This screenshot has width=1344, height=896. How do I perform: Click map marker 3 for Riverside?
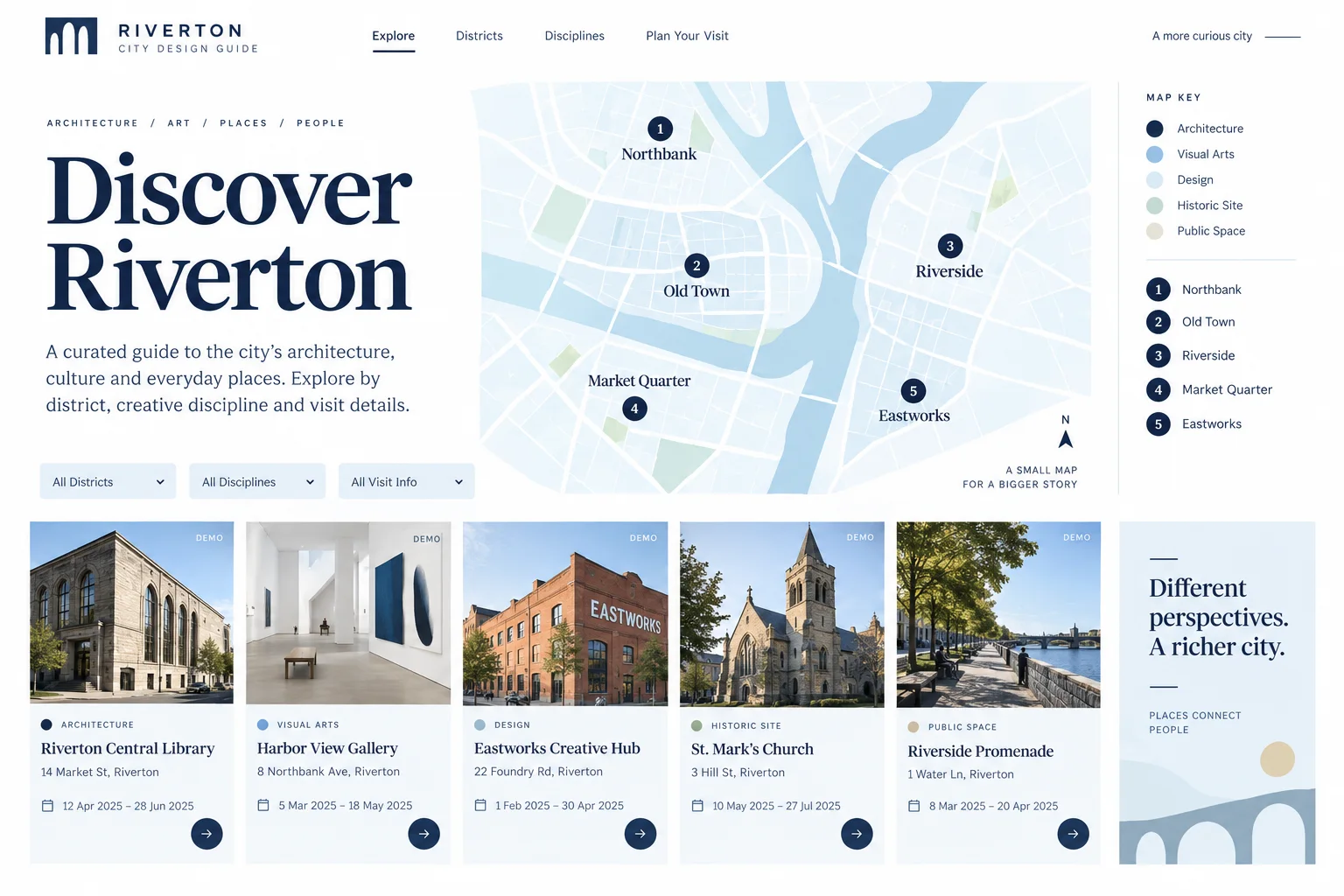tap(949, 247)
